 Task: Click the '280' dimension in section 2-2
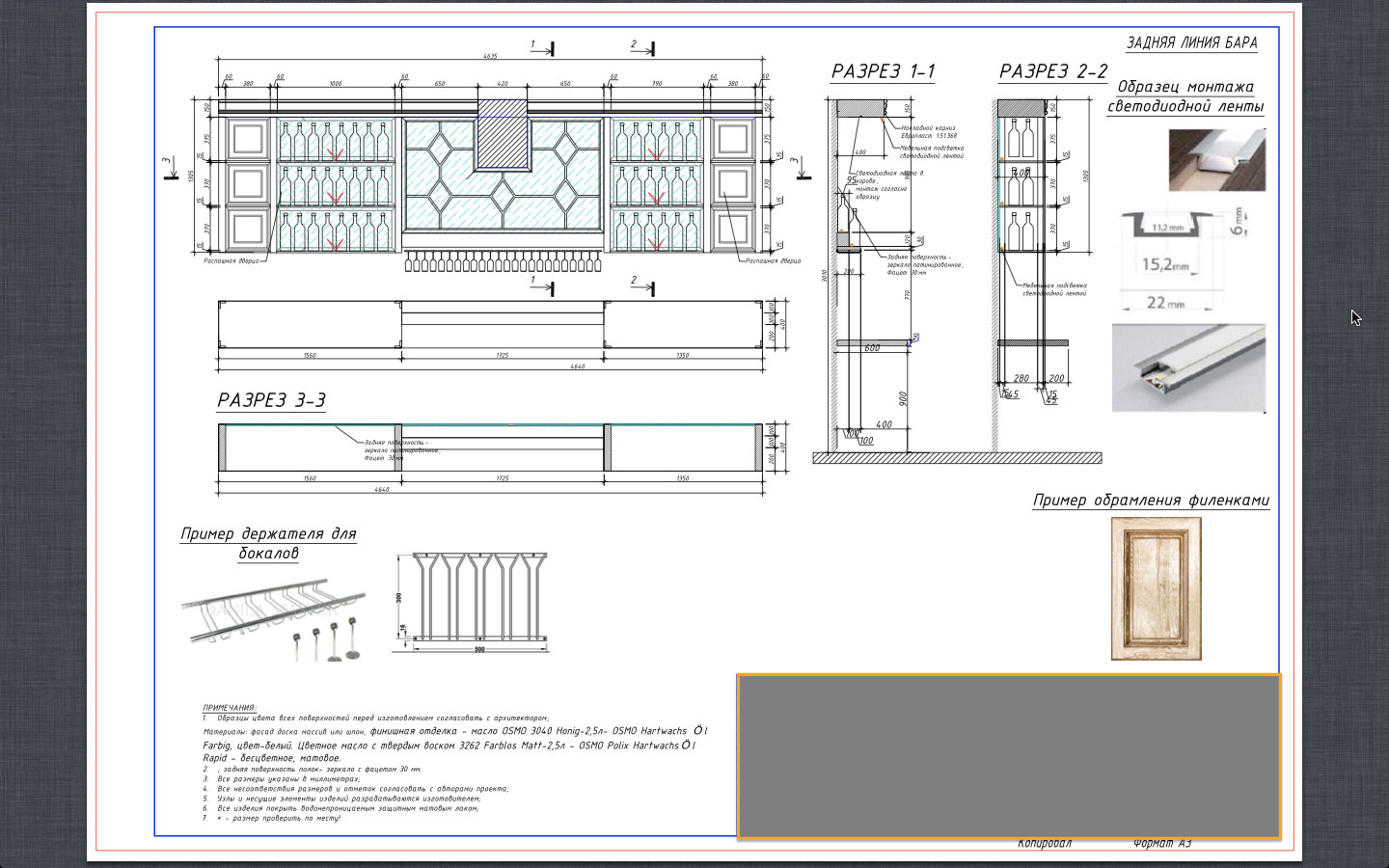1021,379
